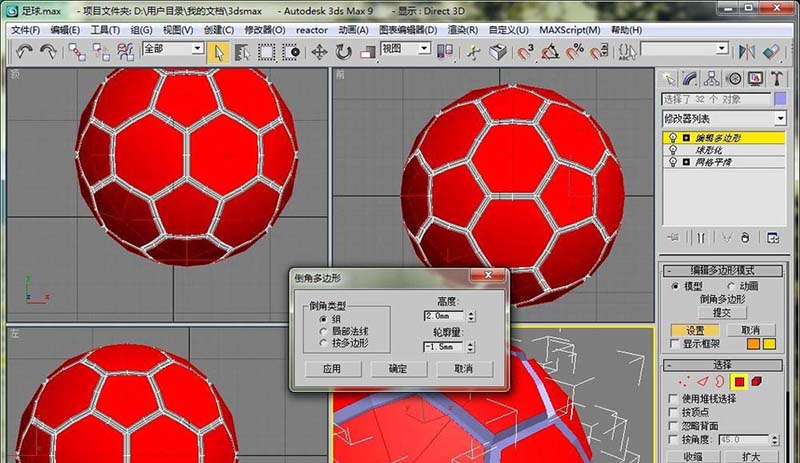Click the Mirror tool icon
The image size is (800, 463).
(746, 52)
